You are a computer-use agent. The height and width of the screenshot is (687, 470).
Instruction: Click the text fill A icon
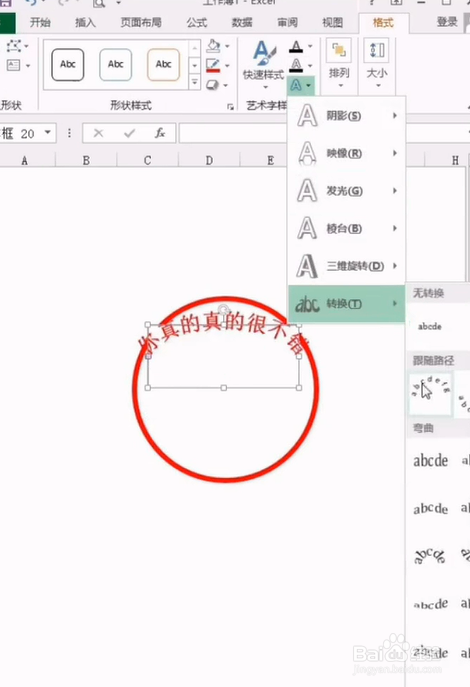pos(297,46)
